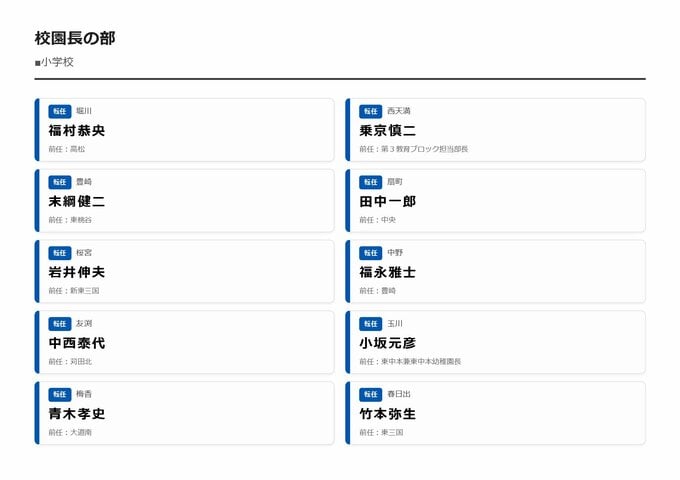Image resolution: width=680 pixels, height=480 pixels.
Task: Click the 転任 badge beside 桜宮
Action: click(x=60, y=253)
